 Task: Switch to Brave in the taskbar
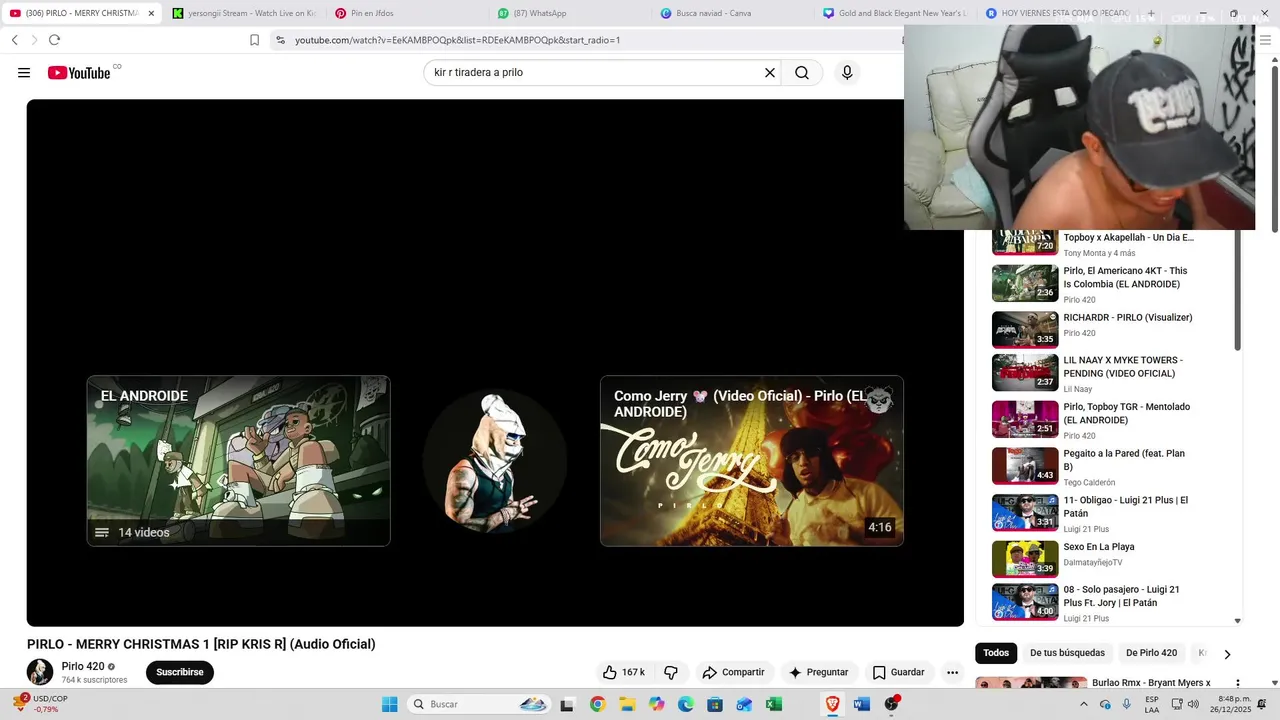click(x=832, y=704)
